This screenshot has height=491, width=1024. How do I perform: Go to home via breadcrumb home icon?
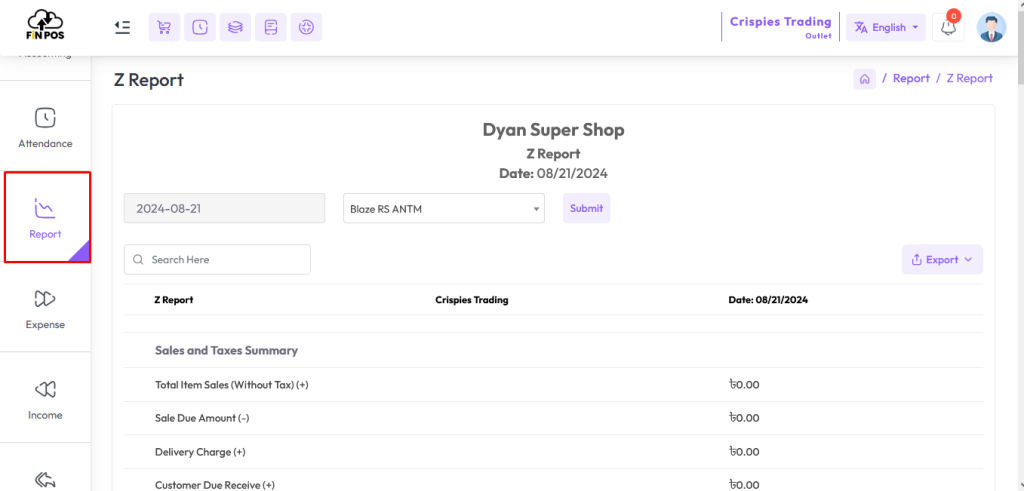(x=865, y=79)
